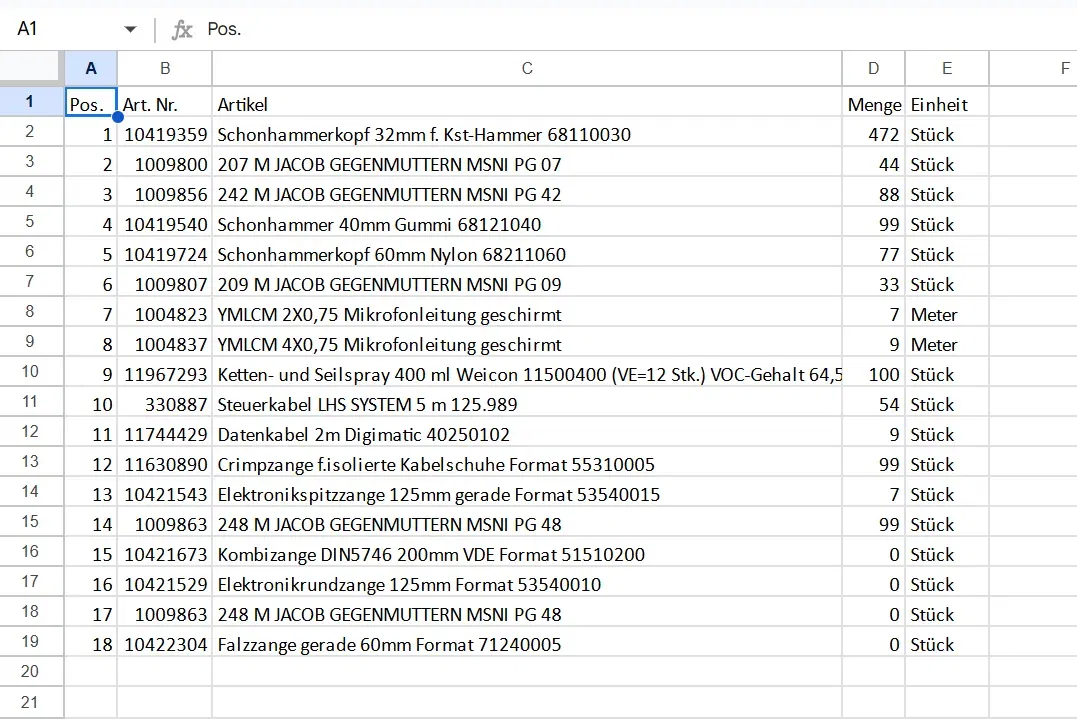
Task: Open the name box dropdown arrow
Action: click(130, 29)
